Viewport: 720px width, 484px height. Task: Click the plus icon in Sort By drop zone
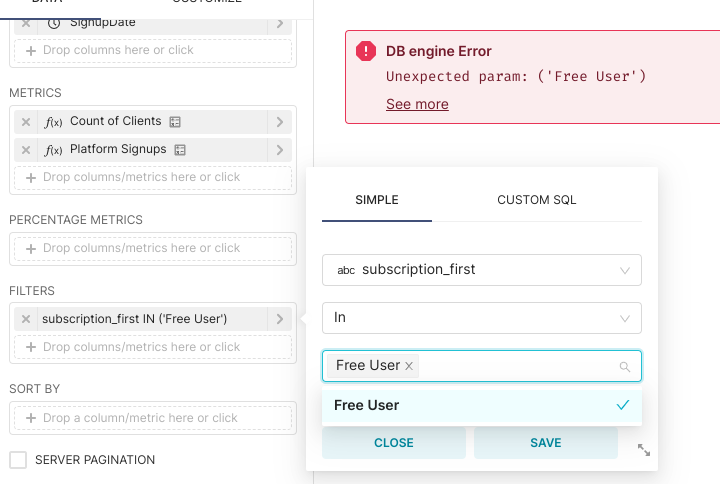click(x=31, y=418)
